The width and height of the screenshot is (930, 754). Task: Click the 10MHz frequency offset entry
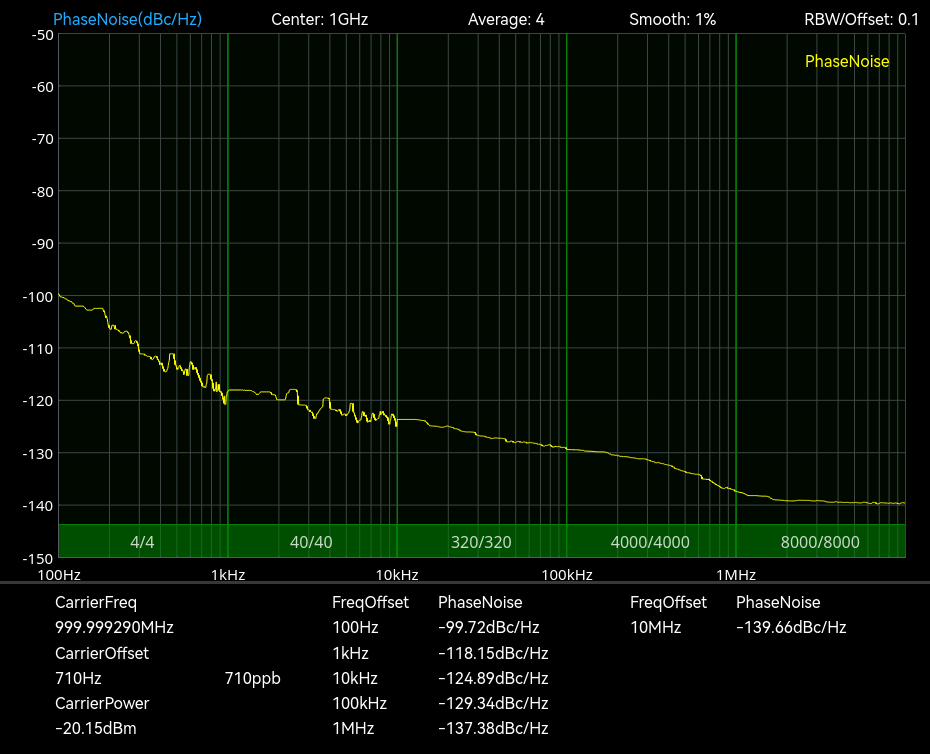pyautogui.click(x=655, y=628)
